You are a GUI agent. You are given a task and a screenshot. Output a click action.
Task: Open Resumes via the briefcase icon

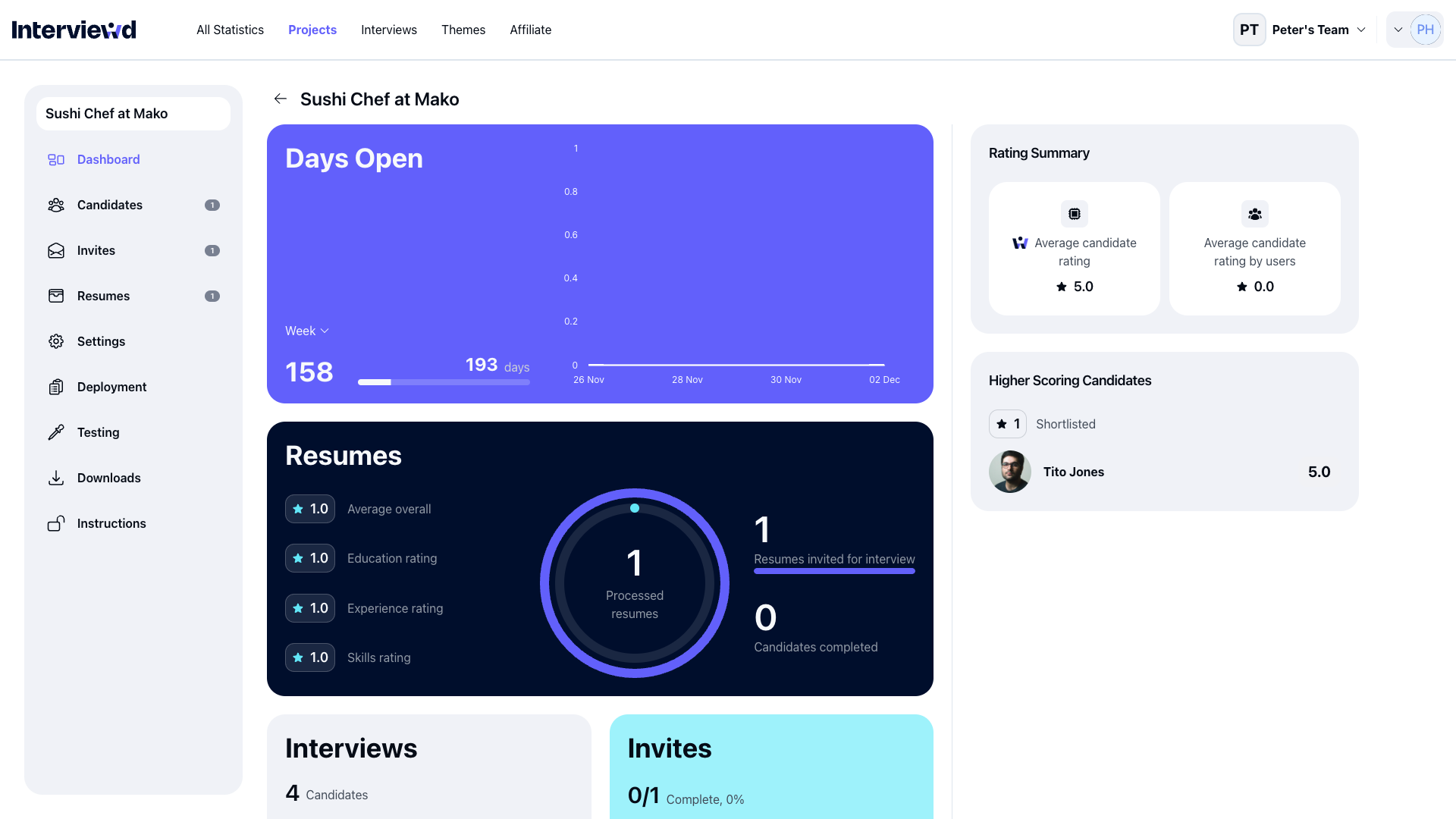click(56, 296)
